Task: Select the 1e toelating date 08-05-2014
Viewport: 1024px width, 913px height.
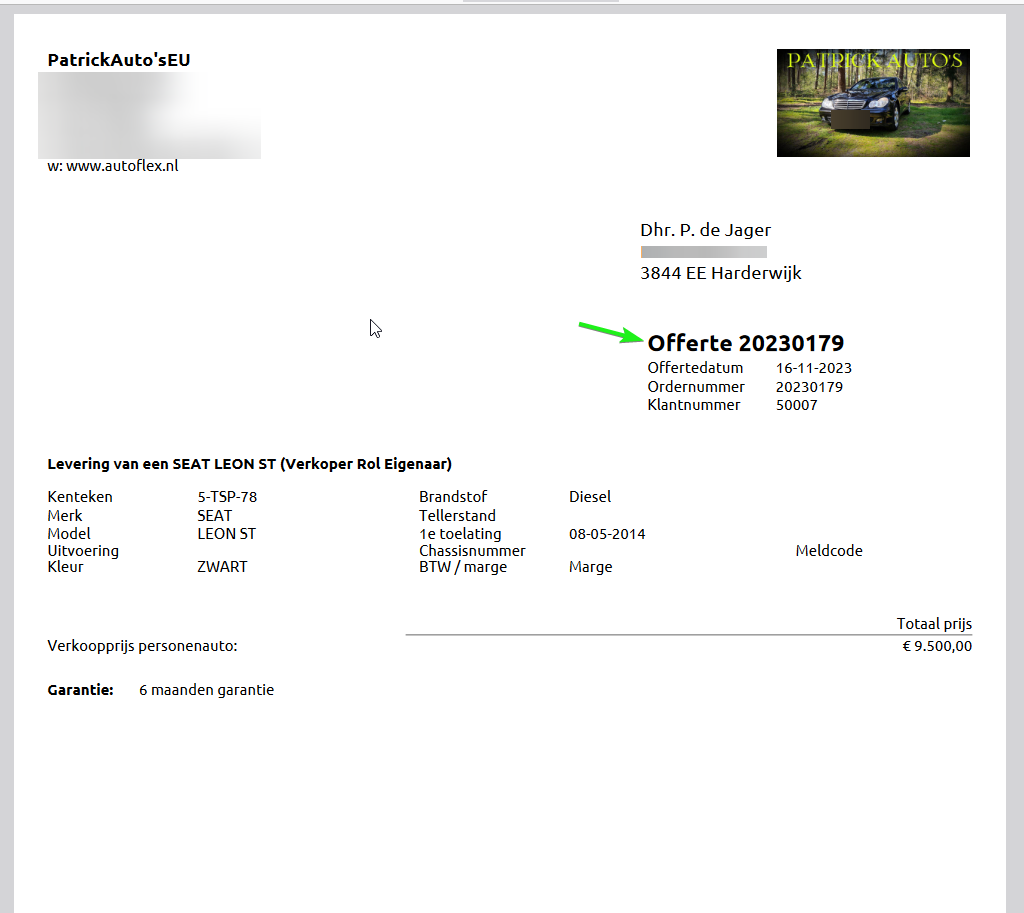Action: (x=607, y=534)
